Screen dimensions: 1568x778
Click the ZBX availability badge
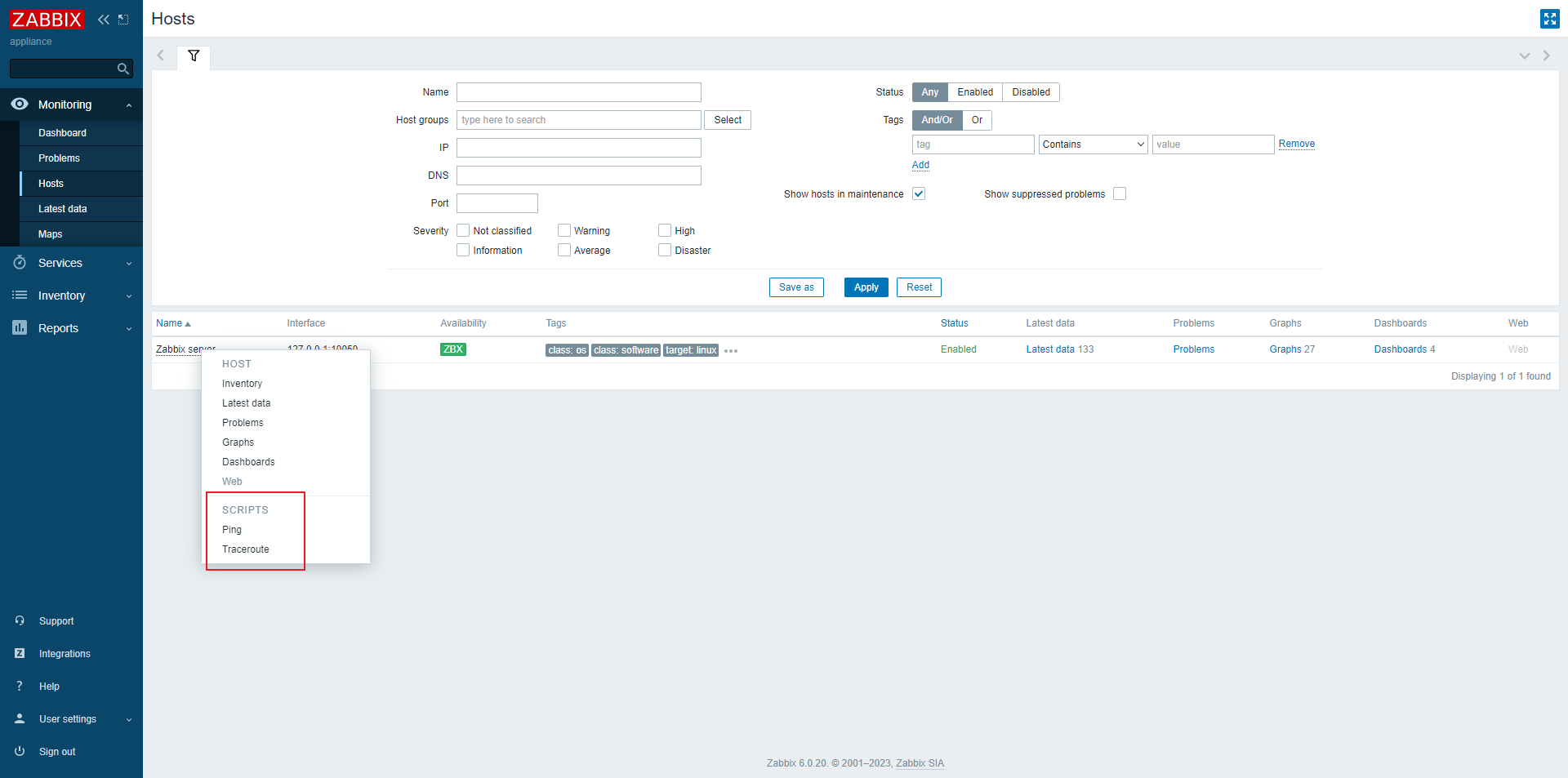[x=453, y=349]
